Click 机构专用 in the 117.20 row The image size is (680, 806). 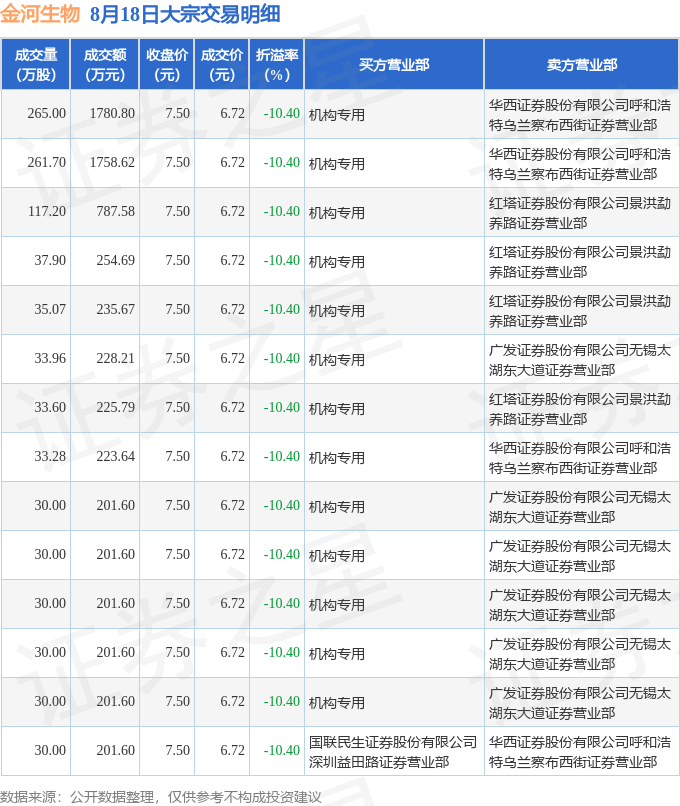(337, 213)
